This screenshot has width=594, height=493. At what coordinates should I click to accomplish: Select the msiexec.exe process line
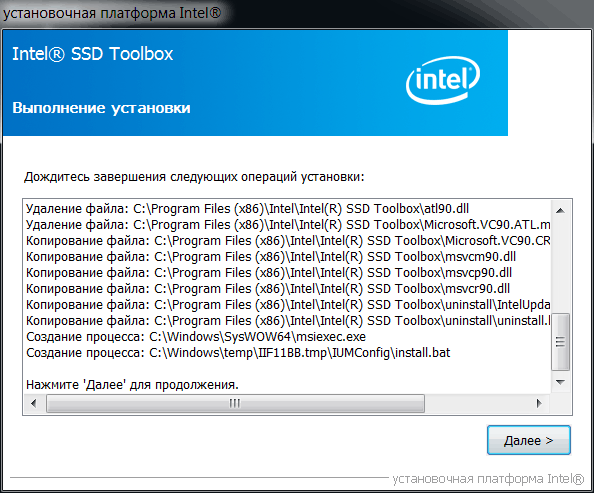click(196, 337)
